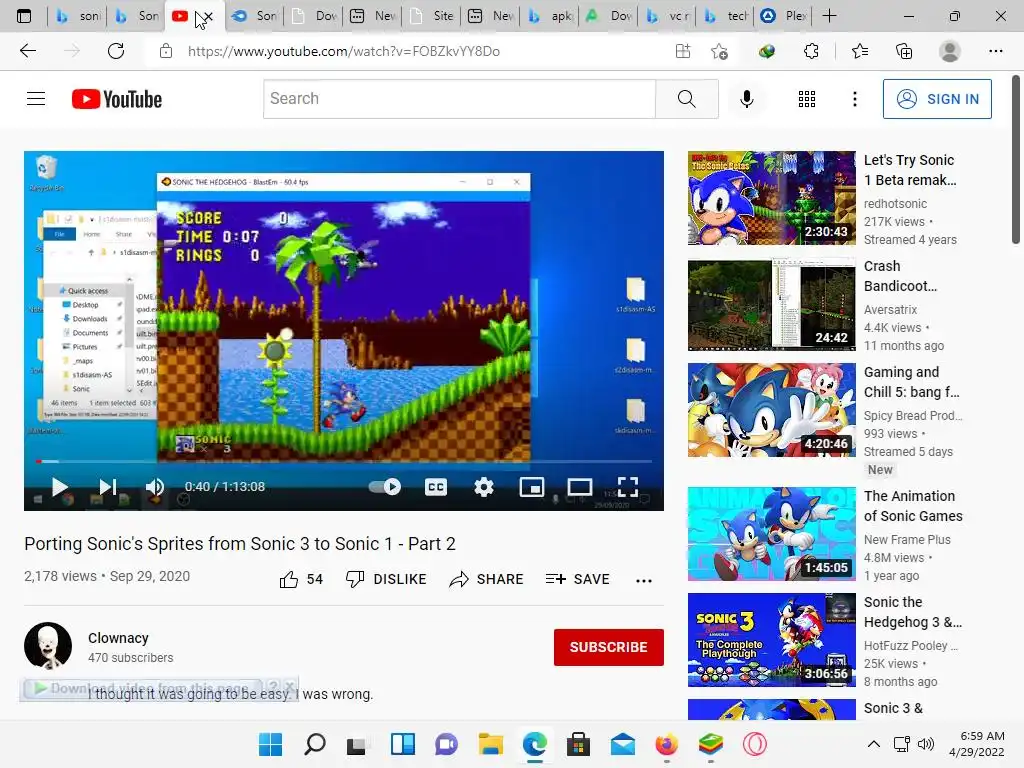
Task: Go back in the browser
Action: pos(28,51)
